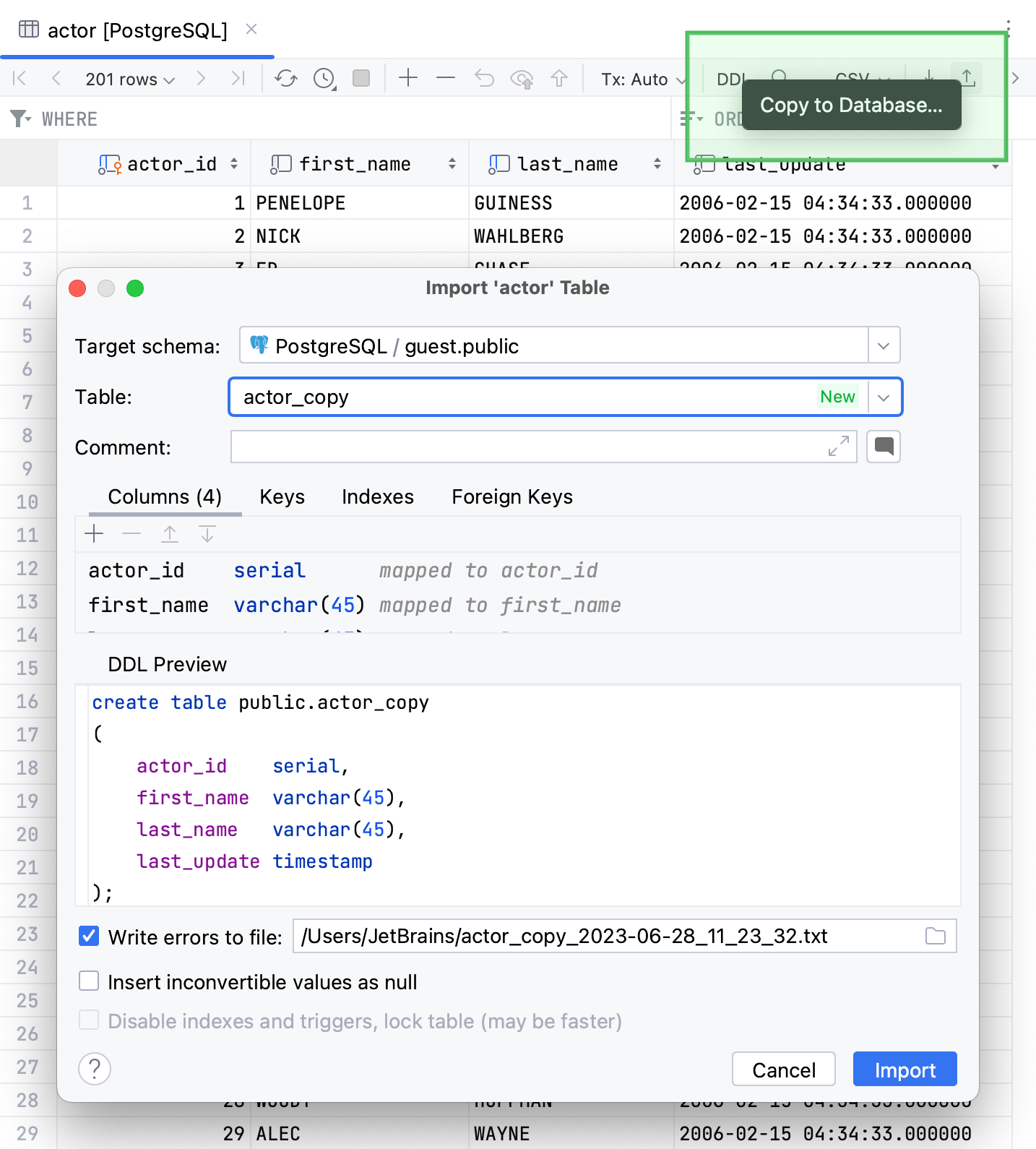The width and height of the screenshot is (1036, 1149).
Task: Select the actor_id serial column row
Action: [x=517, y=570]
